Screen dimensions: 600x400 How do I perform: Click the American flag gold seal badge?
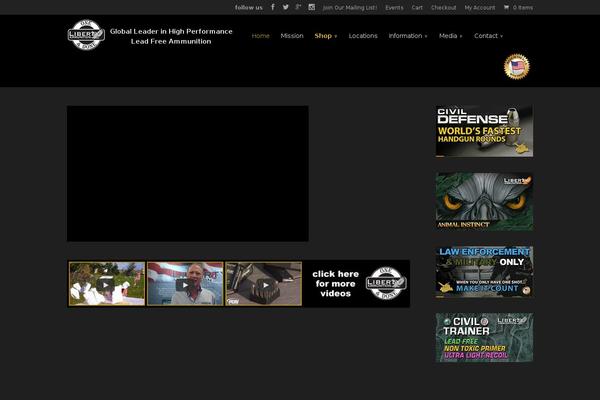tap(517, 67)
